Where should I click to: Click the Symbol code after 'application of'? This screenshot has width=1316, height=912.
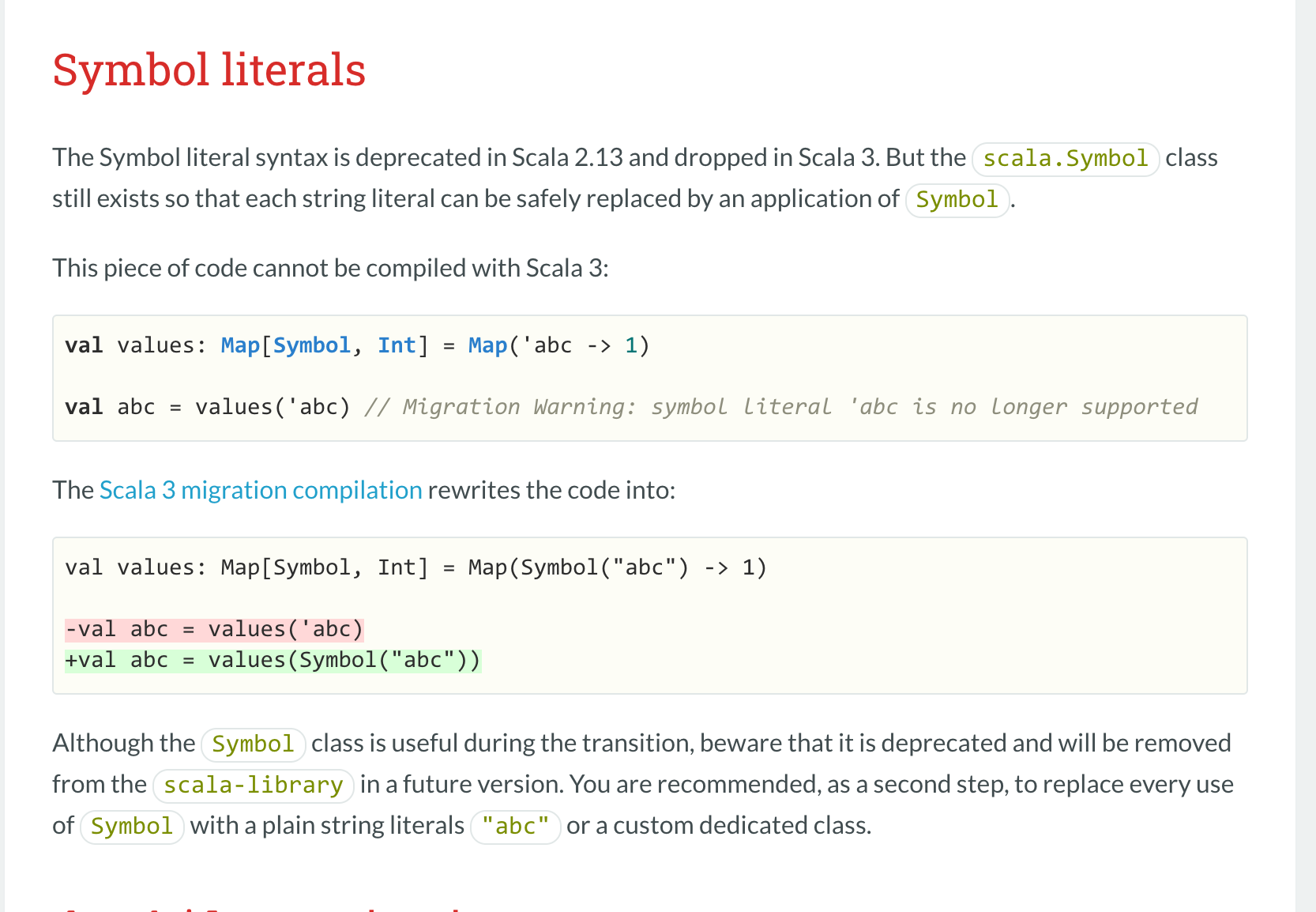957,199
